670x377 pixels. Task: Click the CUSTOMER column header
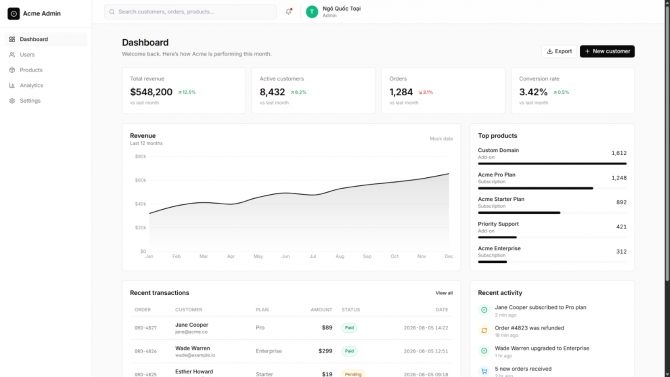[x=188, y=309]
